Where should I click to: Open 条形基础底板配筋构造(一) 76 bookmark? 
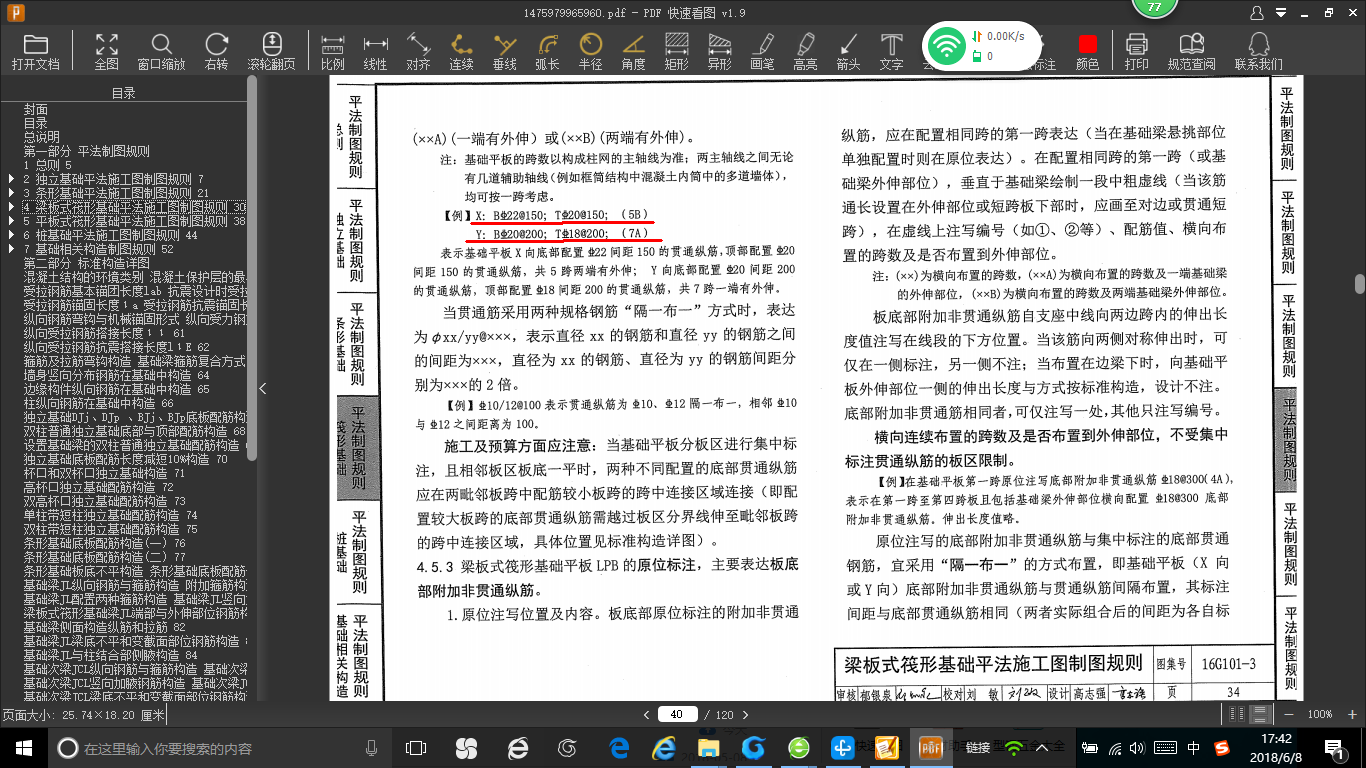(x=104, y=543)
